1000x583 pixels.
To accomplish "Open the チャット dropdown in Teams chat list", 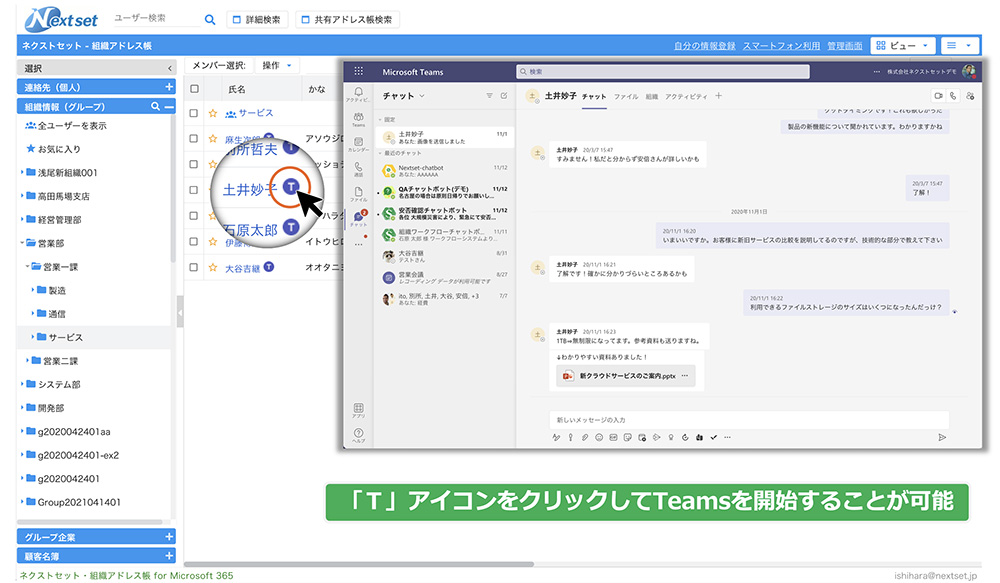I will point(403,96).
